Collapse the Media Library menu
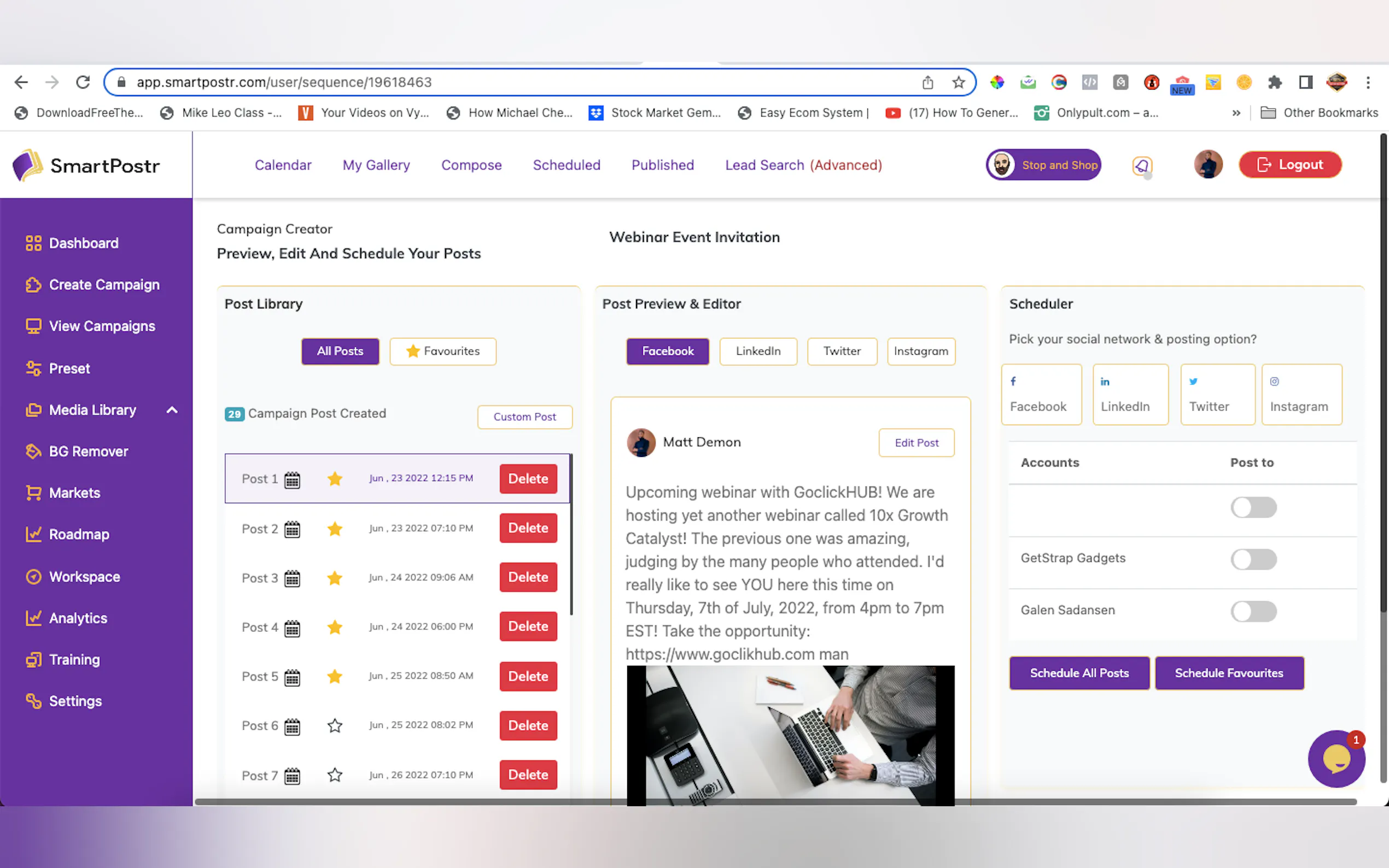 [172, 410]
